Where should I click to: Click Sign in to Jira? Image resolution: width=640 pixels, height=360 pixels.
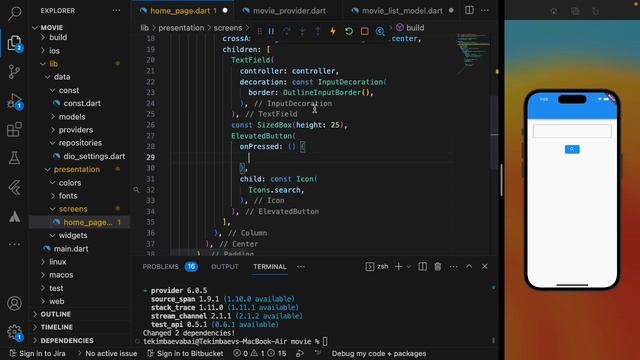point(38,353)
